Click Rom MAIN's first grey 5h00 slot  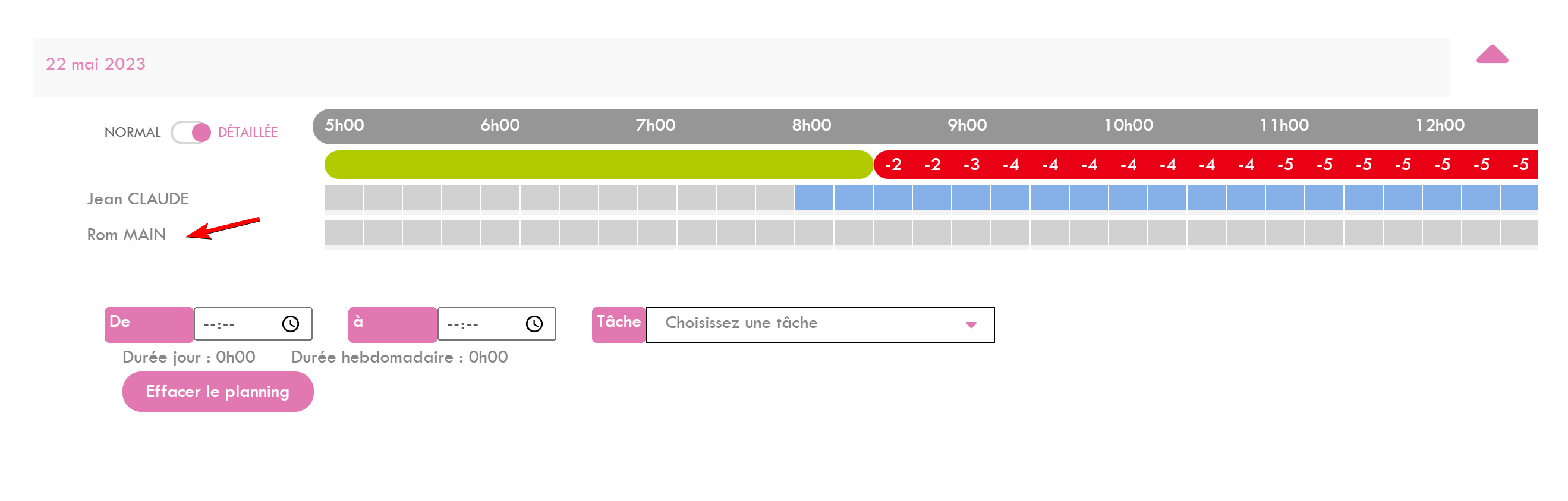(344, 233)
